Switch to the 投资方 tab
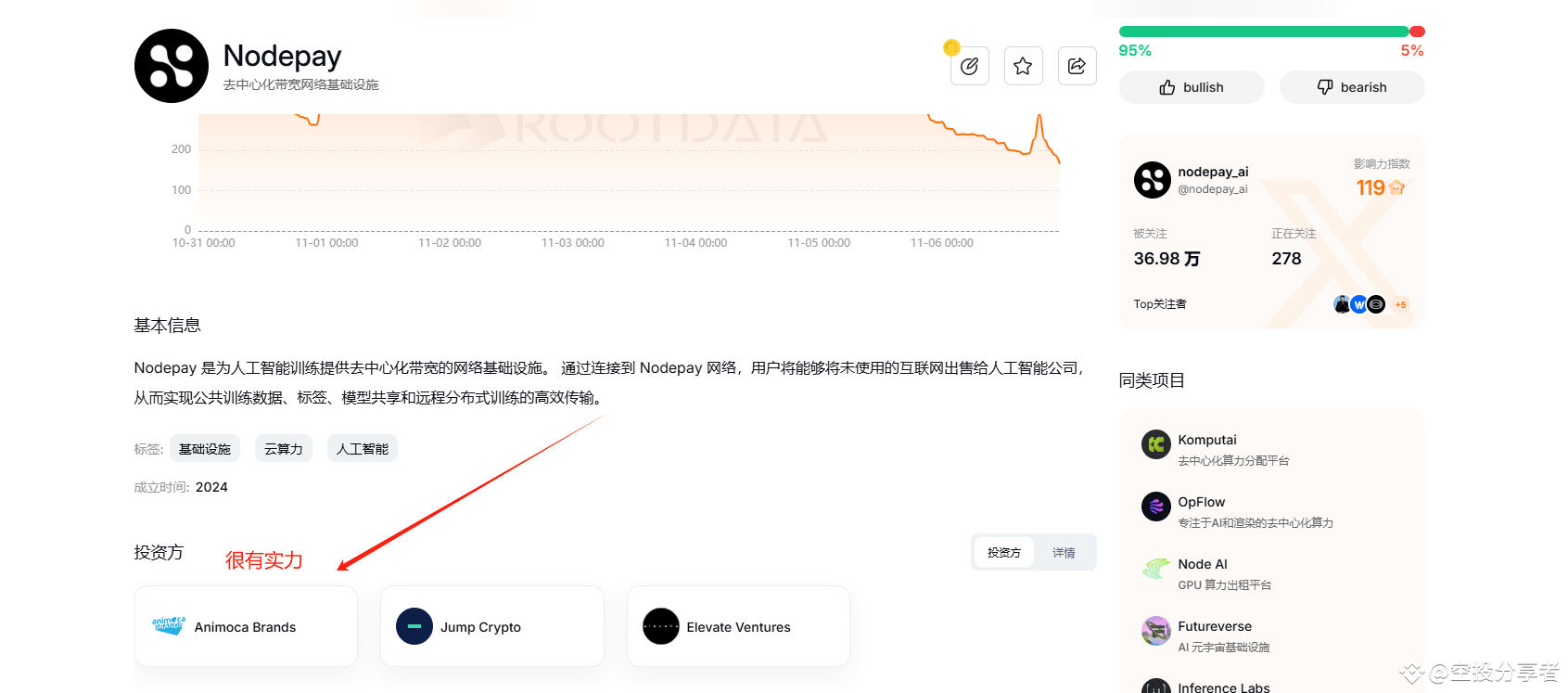Image resolution: width=1568 pixels, height=693 pixels. [1004, 553]
